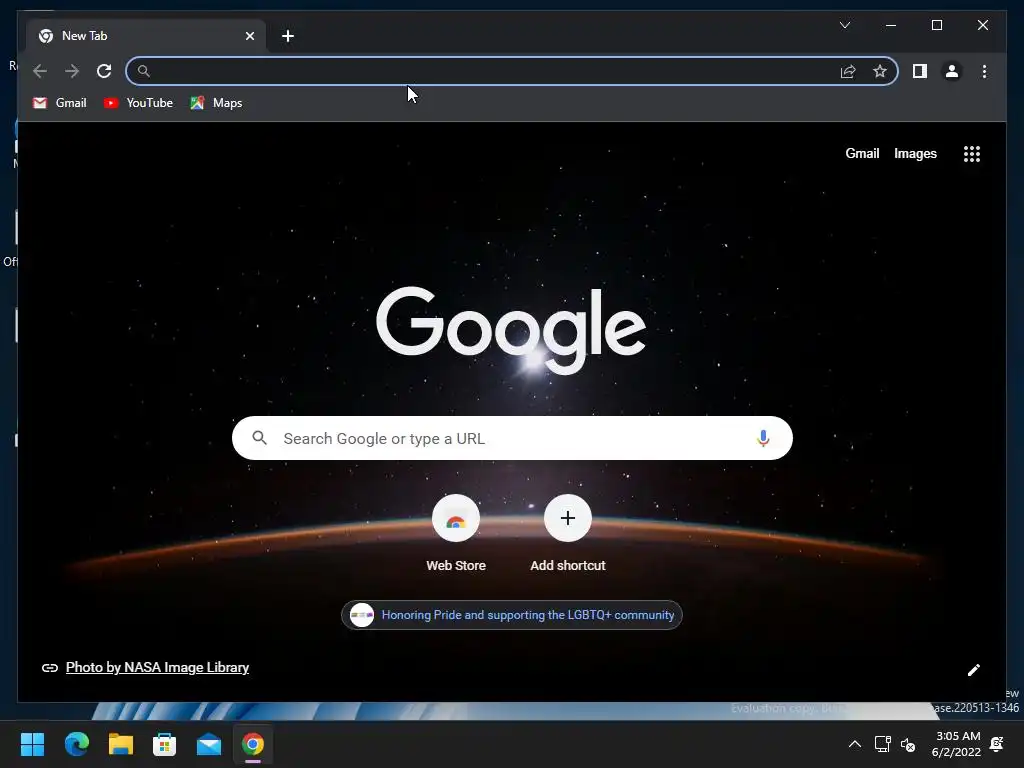
Task: Open the YouTube bookmark
Action: (x=138, y=103)
